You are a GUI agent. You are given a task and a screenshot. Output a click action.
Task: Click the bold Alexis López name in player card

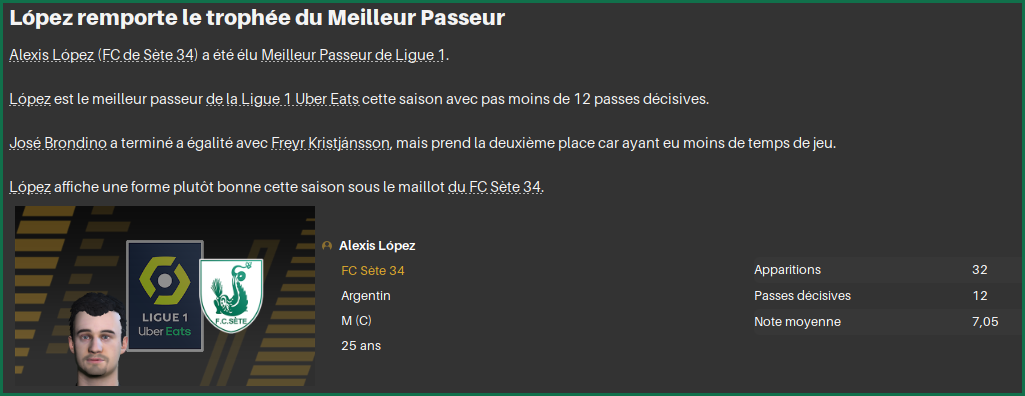[x=377, y=246]
